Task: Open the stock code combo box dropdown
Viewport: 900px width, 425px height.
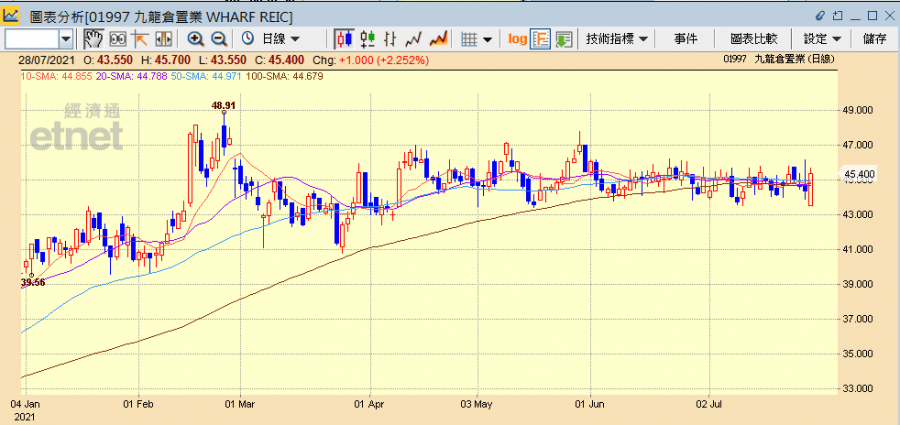Action: pyautogui.click(x=66, y=38)
